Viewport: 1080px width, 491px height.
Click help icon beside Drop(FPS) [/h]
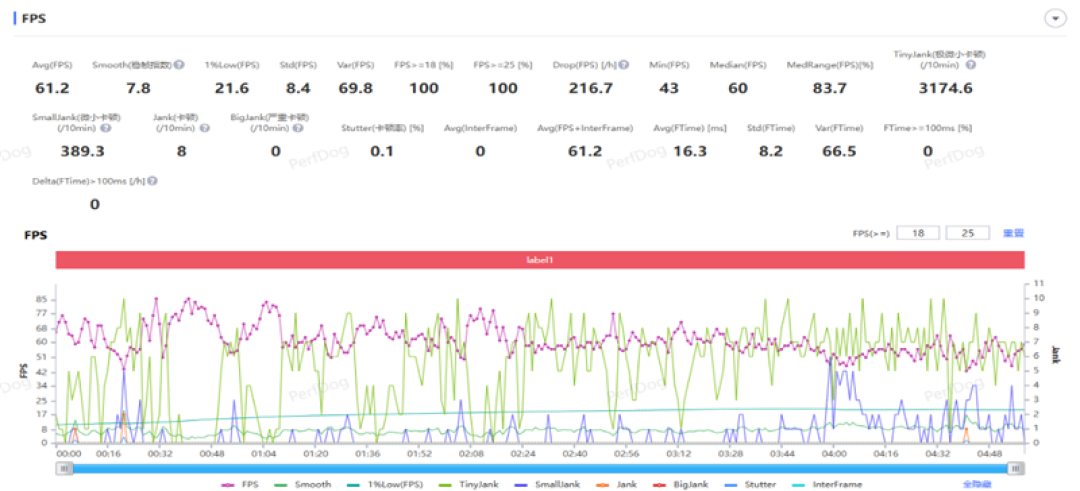(x=623, y=65)
